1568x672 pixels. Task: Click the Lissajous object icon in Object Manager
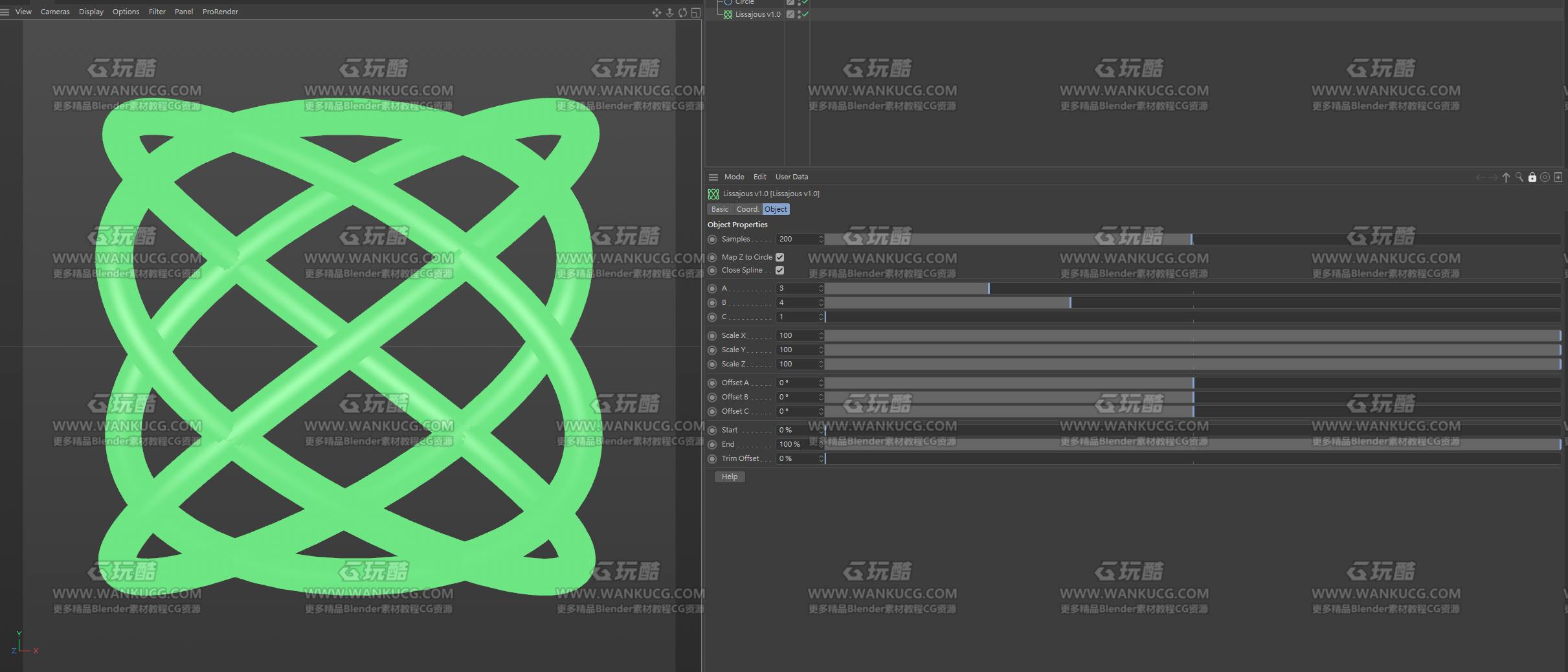click(x=728, y=14)
